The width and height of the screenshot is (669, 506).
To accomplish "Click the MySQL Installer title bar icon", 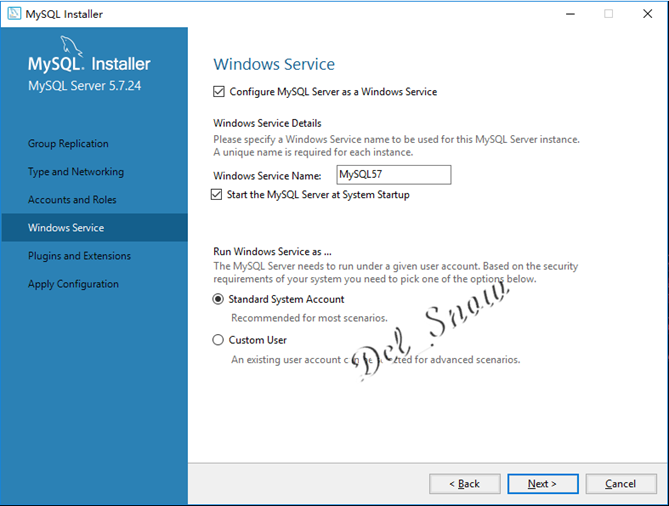I will click(x=14, y=14).
